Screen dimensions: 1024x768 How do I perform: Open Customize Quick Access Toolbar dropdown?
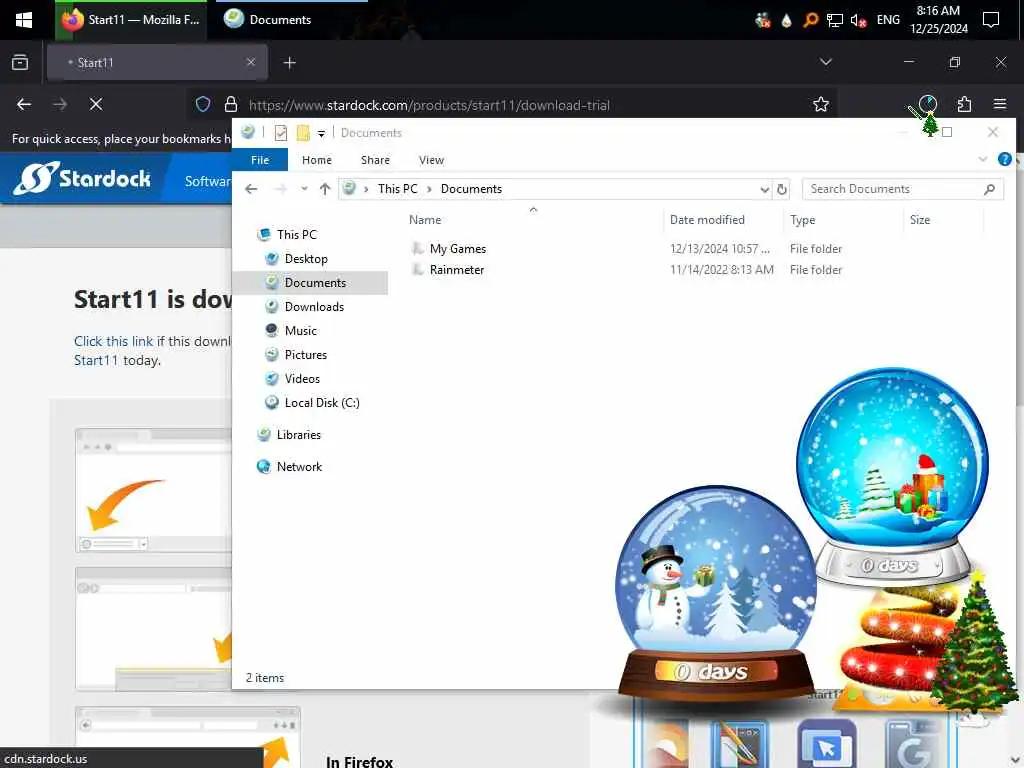click(x=321, y=134)
